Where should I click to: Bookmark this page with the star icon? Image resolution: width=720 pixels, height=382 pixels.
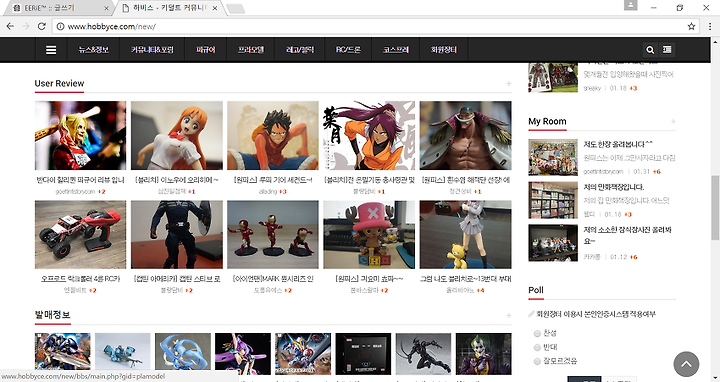click(691, 26)
